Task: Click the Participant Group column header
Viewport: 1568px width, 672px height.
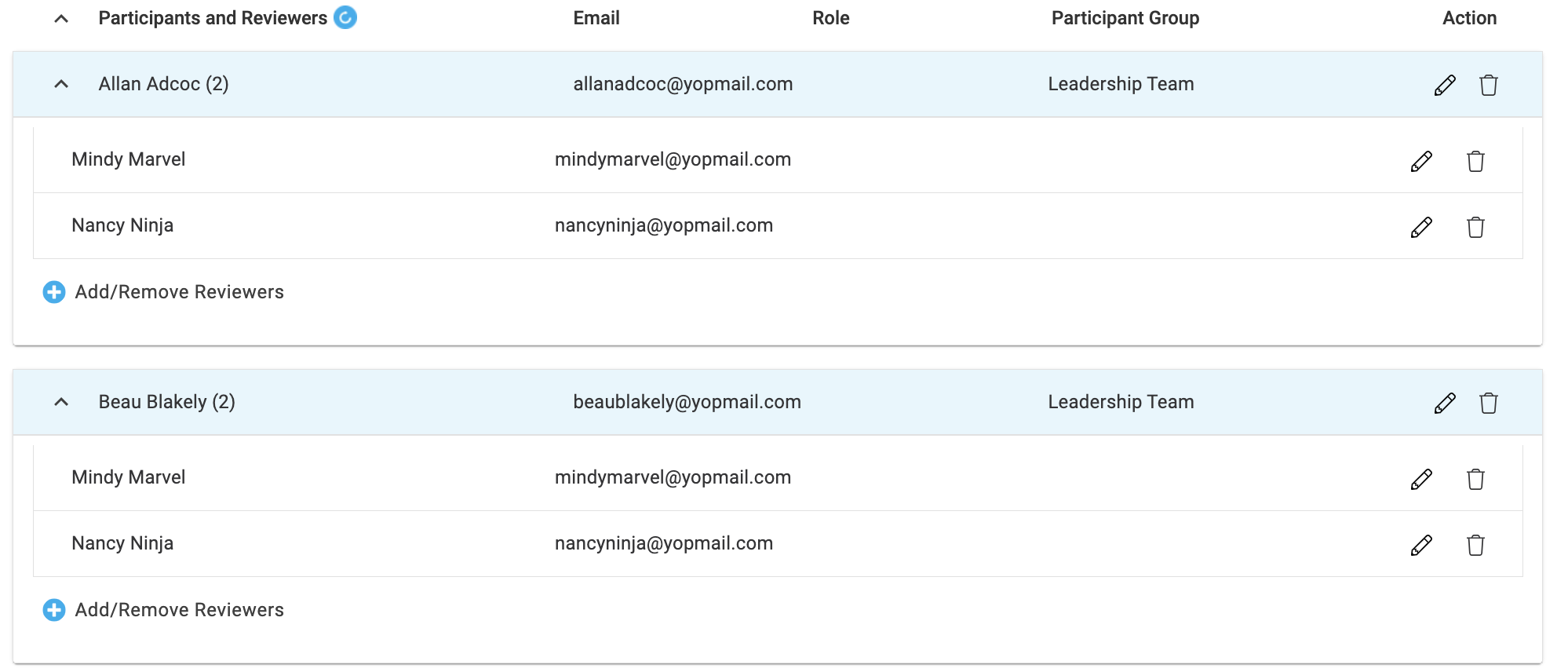Action: [x=1125, y=18]
